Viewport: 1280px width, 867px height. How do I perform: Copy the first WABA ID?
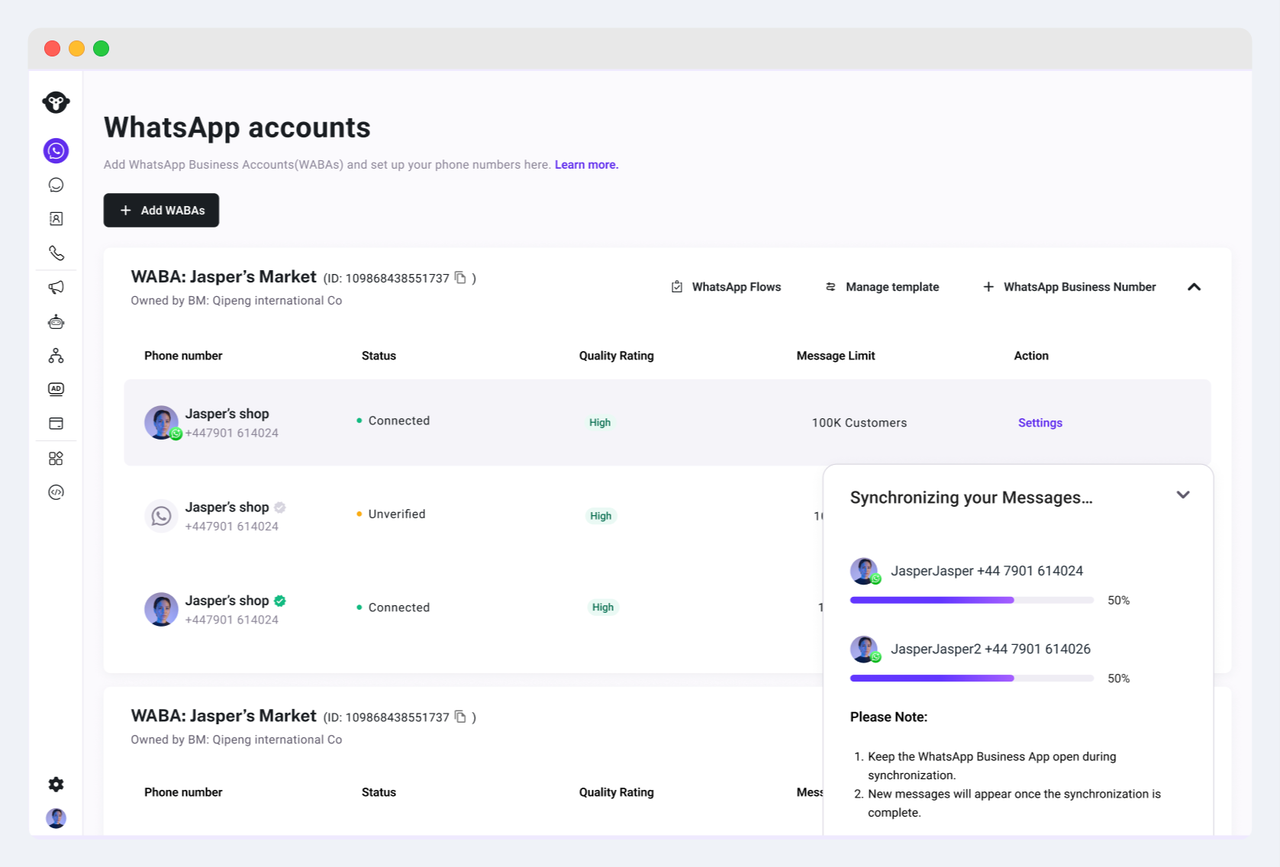460,278
